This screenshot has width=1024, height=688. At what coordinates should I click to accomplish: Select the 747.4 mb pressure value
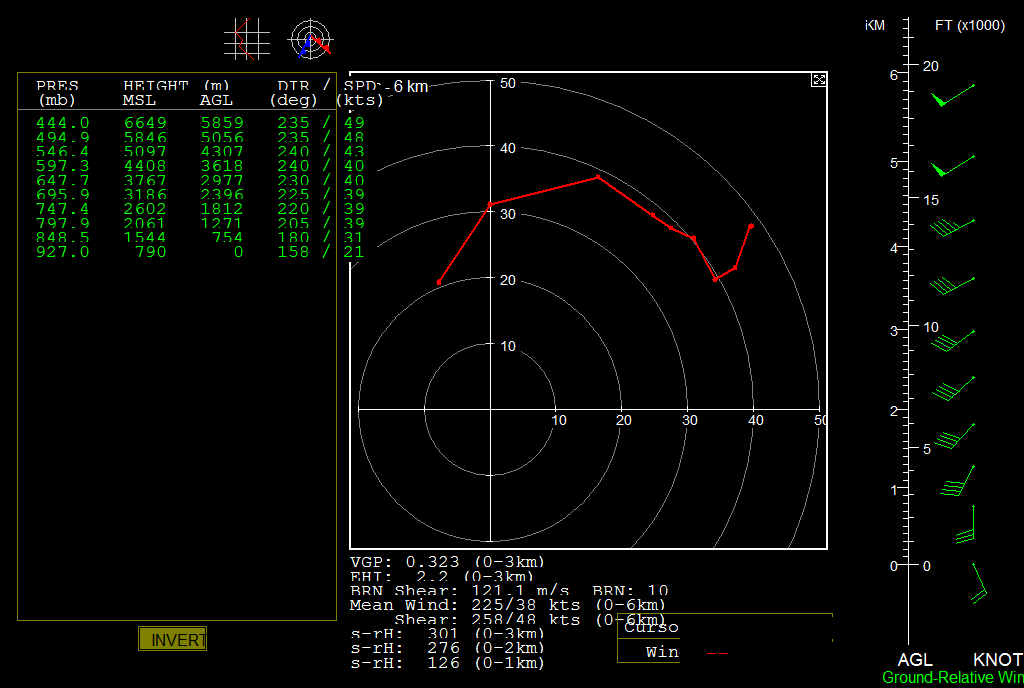pyautogui.click(x=63, y=209)
